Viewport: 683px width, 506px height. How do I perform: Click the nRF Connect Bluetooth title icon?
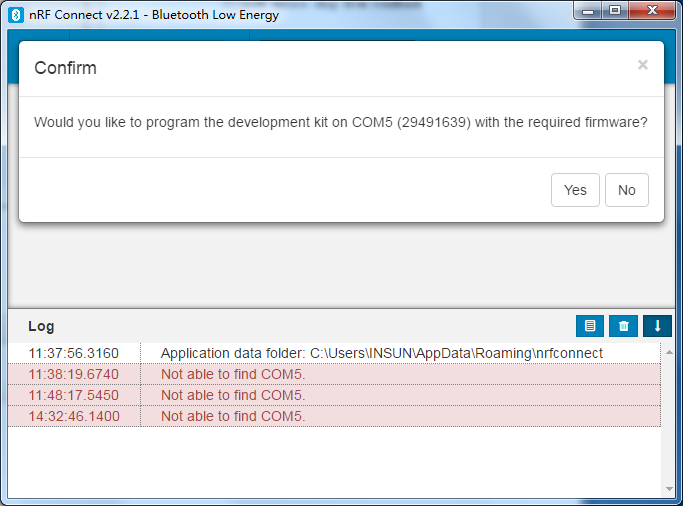pyautogui.click(x=16, y=15)
